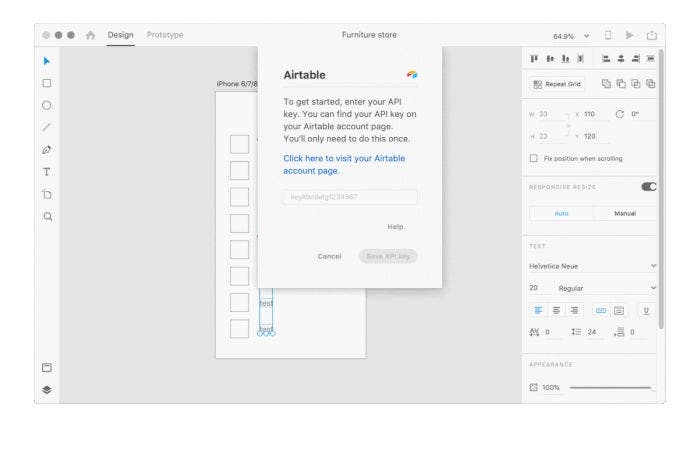Screen dimensions: 700x449
Task: Choose Area Text mode
Action: [619, 311]
